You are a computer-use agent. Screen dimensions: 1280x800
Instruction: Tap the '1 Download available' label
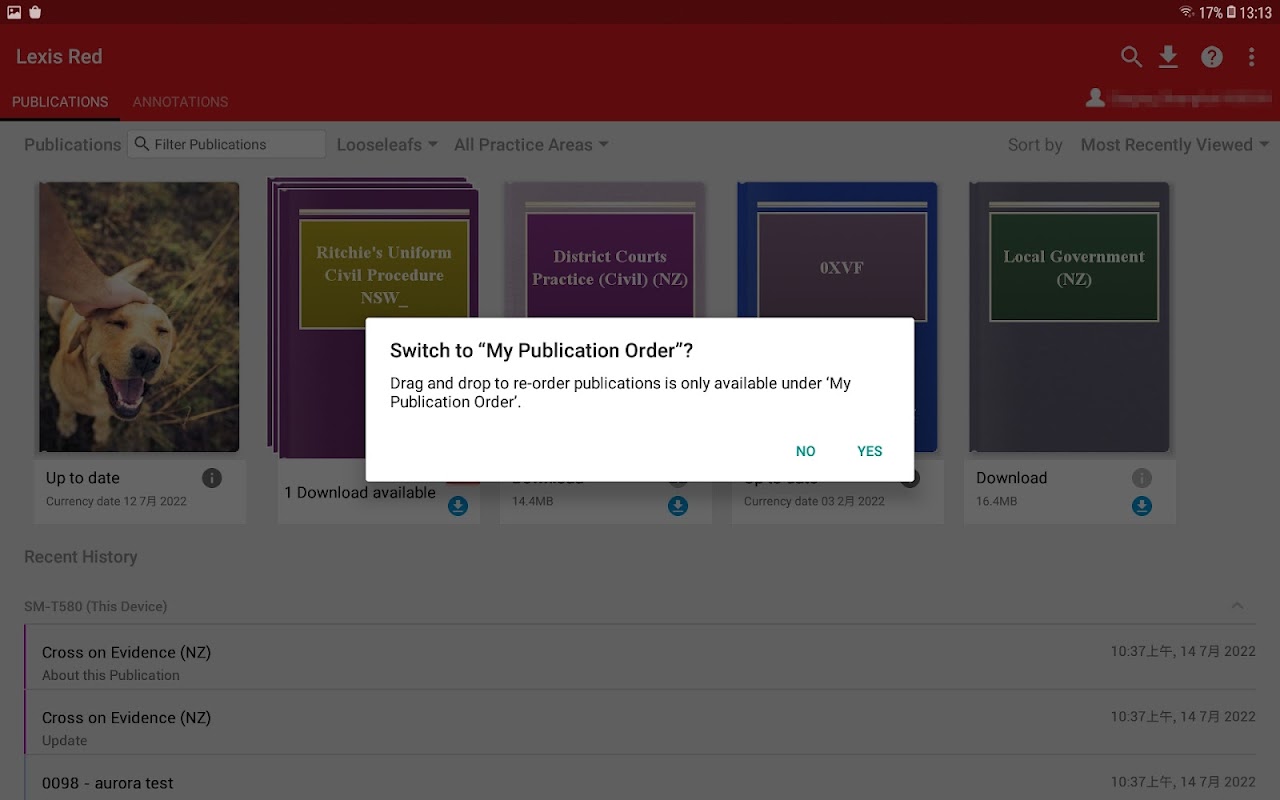(360, 492)
